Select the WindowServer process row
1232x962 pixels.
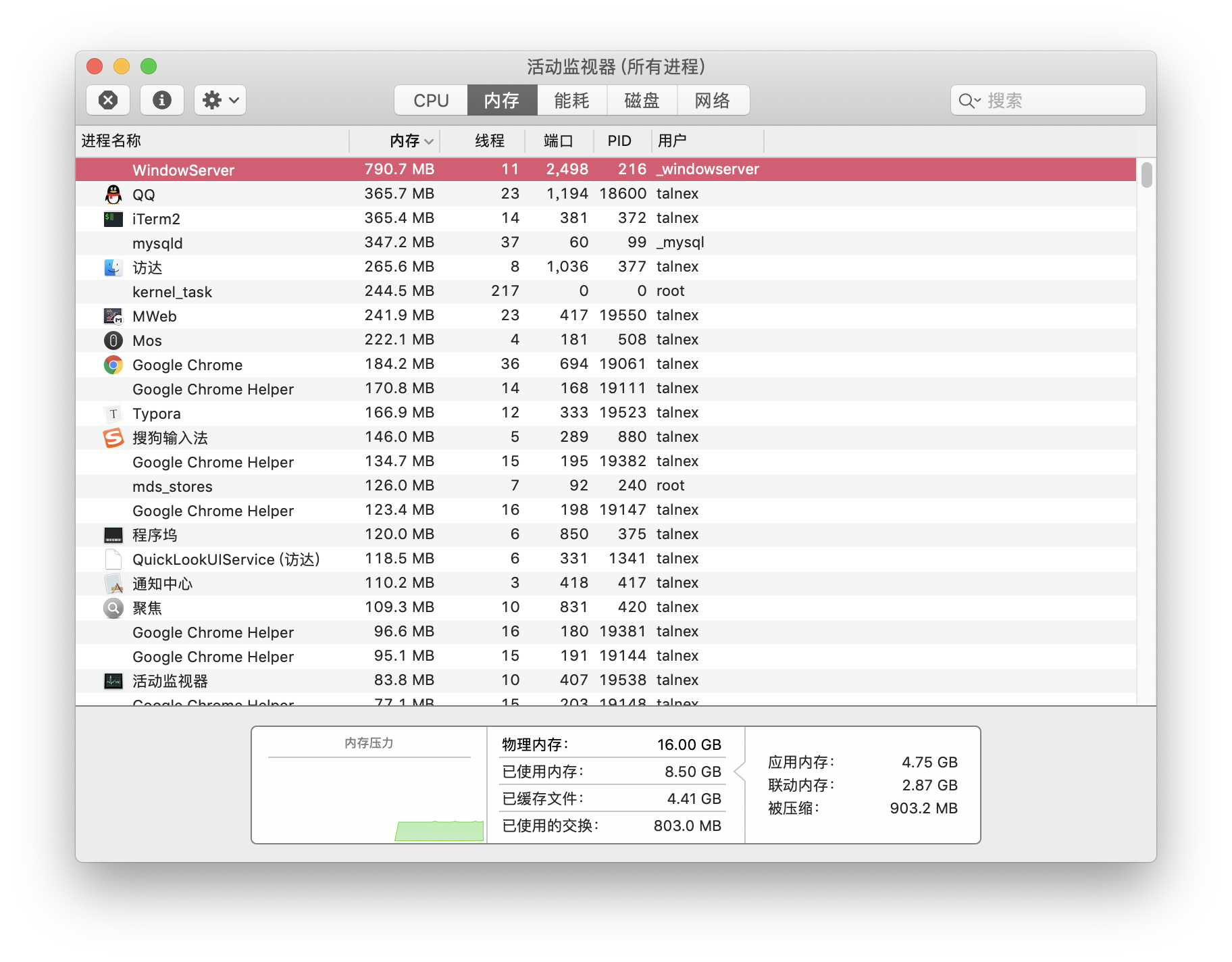coord(606,170)
